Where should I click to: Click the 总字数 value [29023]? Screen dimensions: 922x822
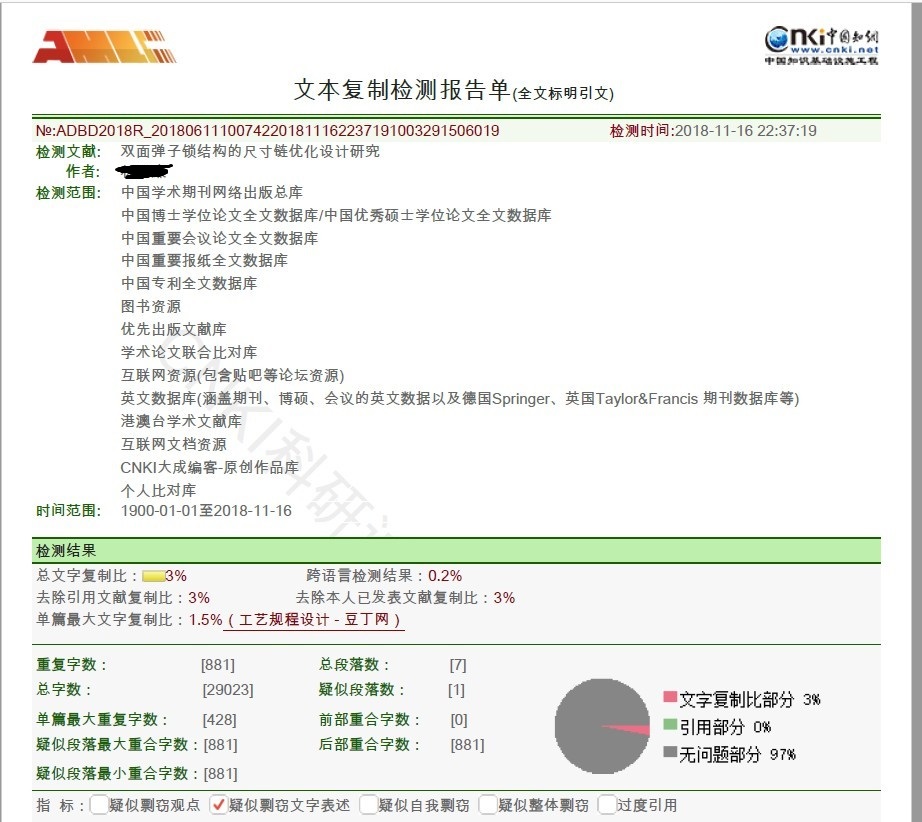228,690
